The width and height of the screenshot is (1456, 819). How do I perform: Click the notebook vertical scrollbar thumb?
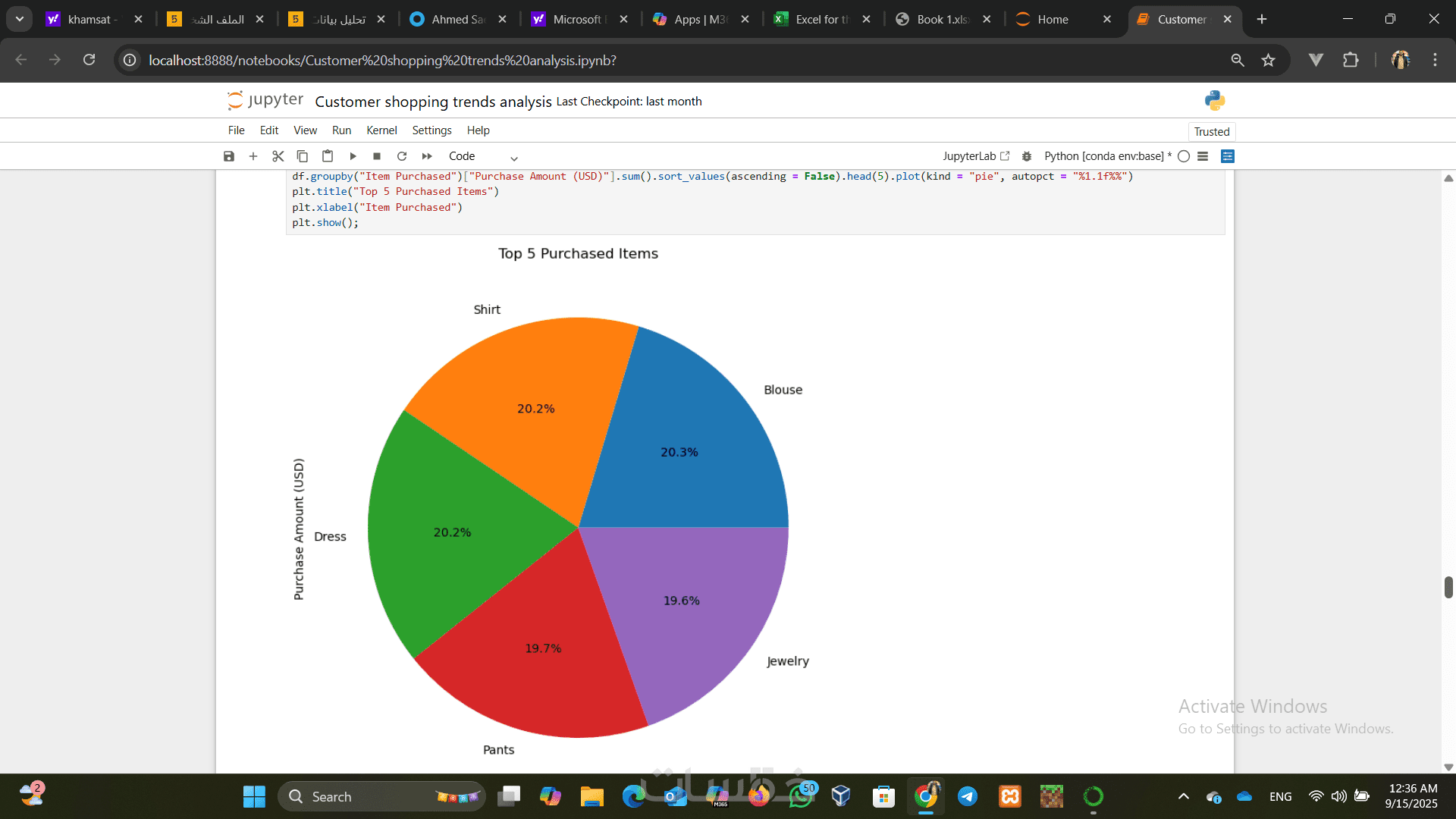[1448, 587]
